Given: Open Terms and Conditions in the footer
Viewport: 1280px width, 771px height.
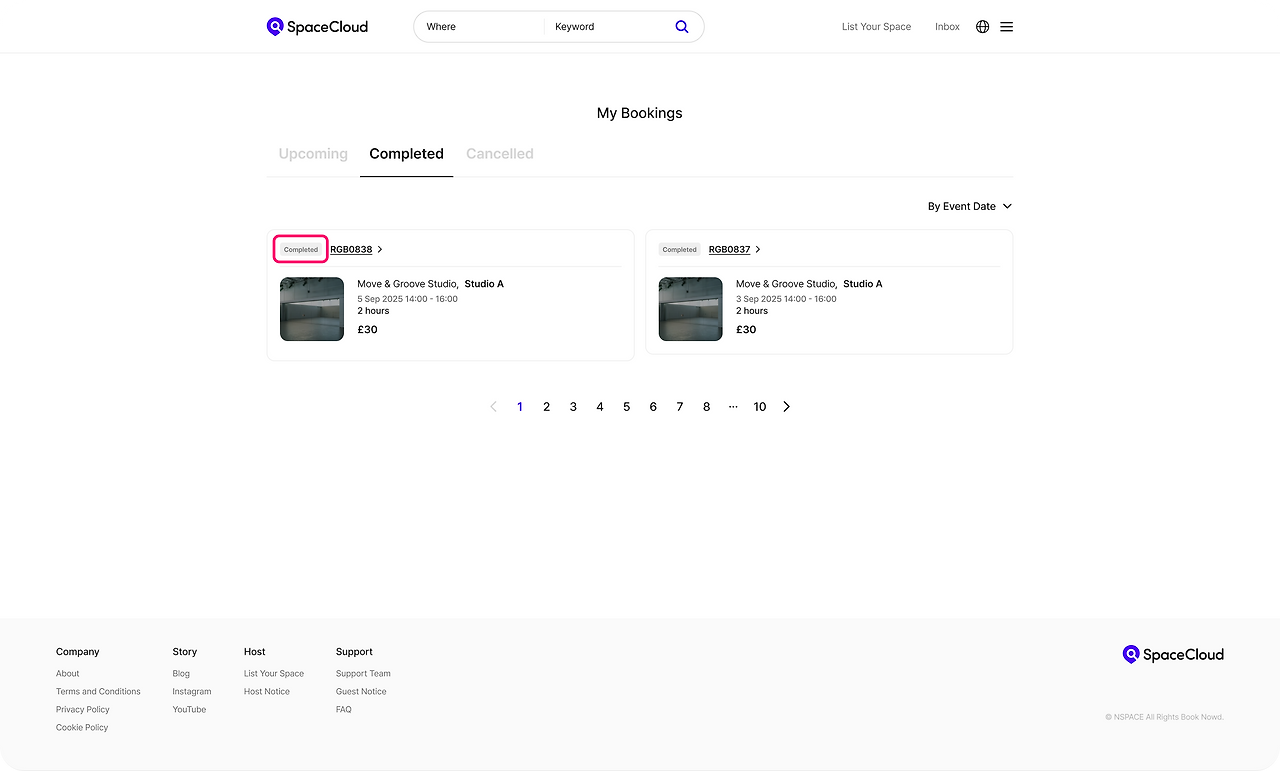Looking at the screenshot, I should [x=98, y=692].
